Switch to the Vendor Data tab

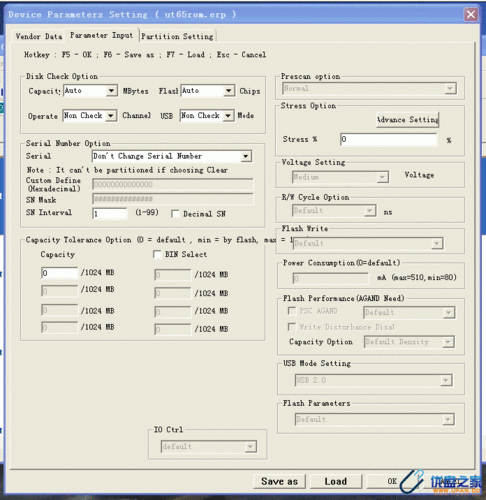tap(39, 36)
